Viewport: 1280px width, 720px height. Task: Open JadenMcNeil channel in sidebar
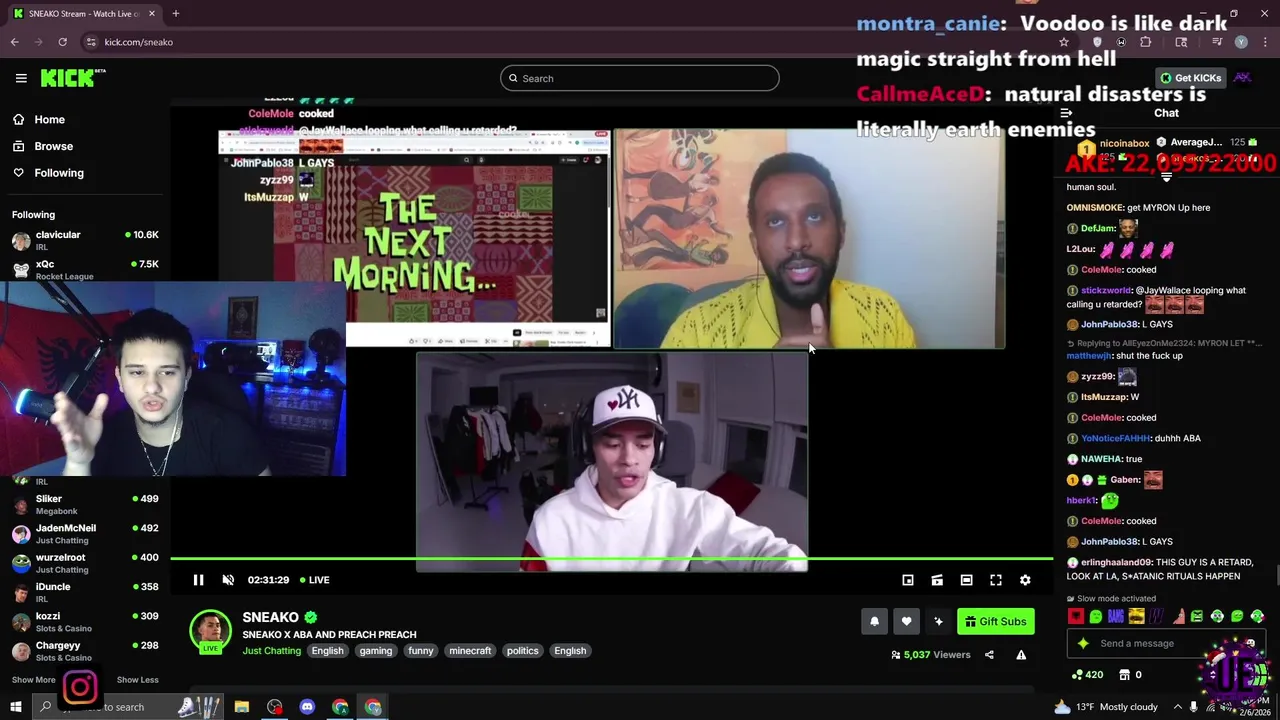click(85, 534)
